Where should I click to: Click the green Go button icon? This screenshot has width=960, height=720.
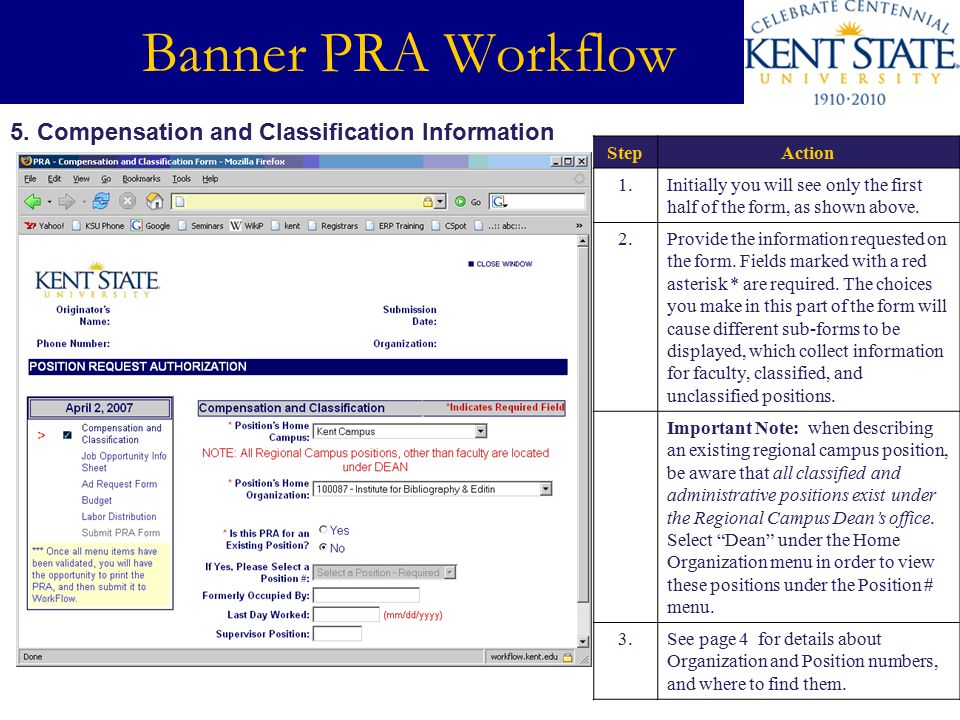point(460,201)
